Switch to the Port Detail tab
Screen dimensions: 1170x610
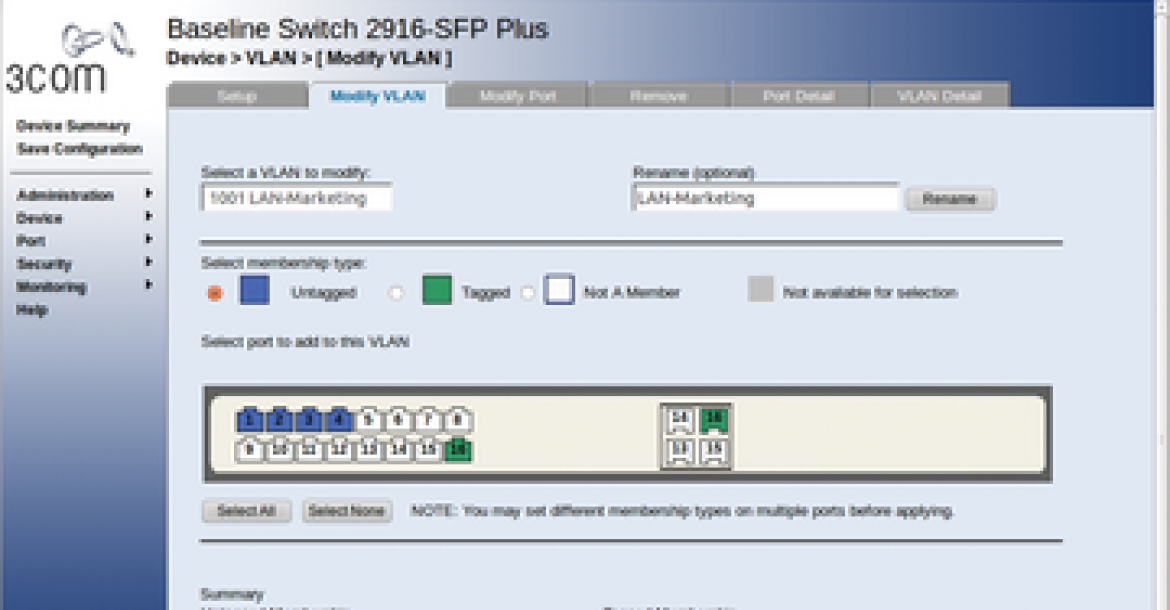(x=798, y=95)
